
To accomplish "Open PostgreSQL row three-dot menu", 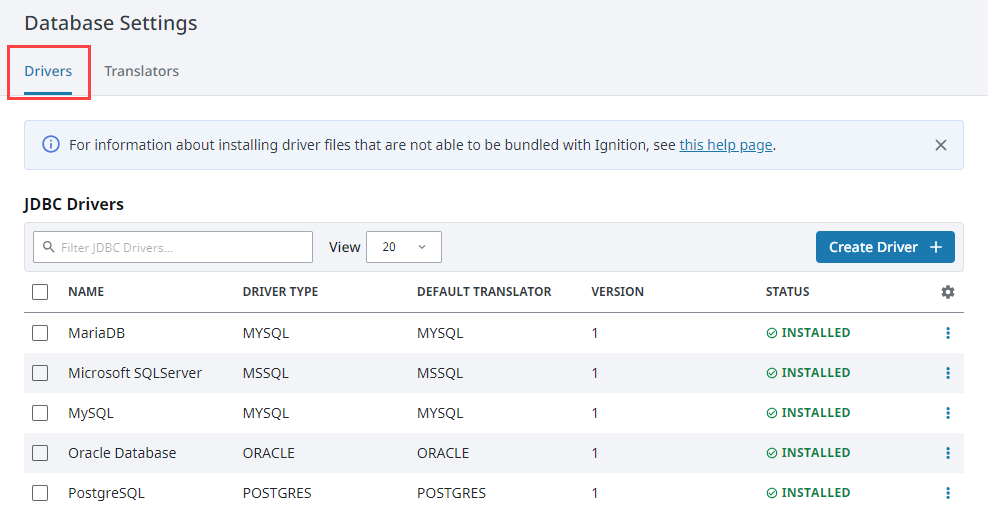I will pos(947,493).
